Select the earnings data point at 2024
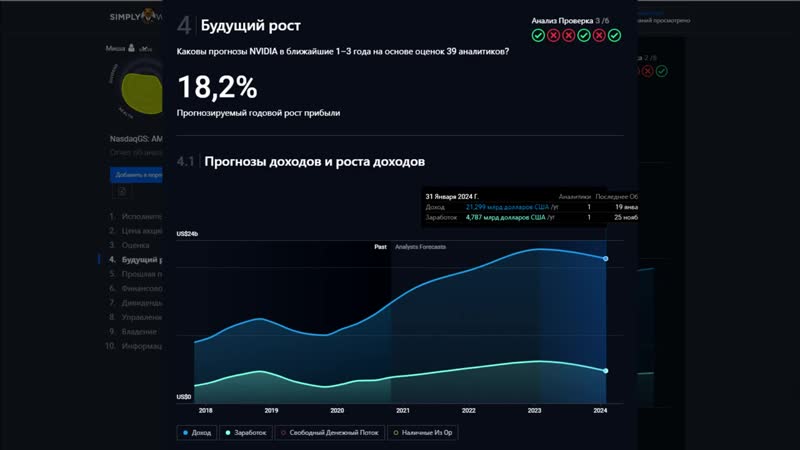Viewport: 800px width, 450px height. pos(606,371)
